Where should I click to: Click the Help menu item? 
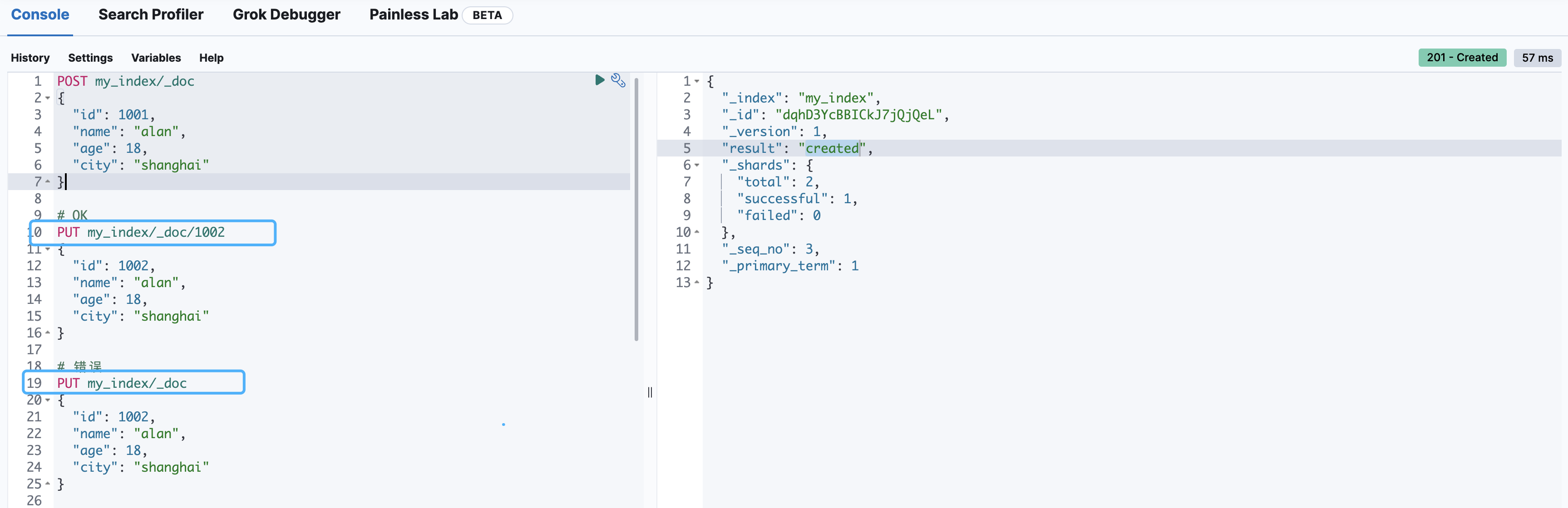tap(211, 57)
